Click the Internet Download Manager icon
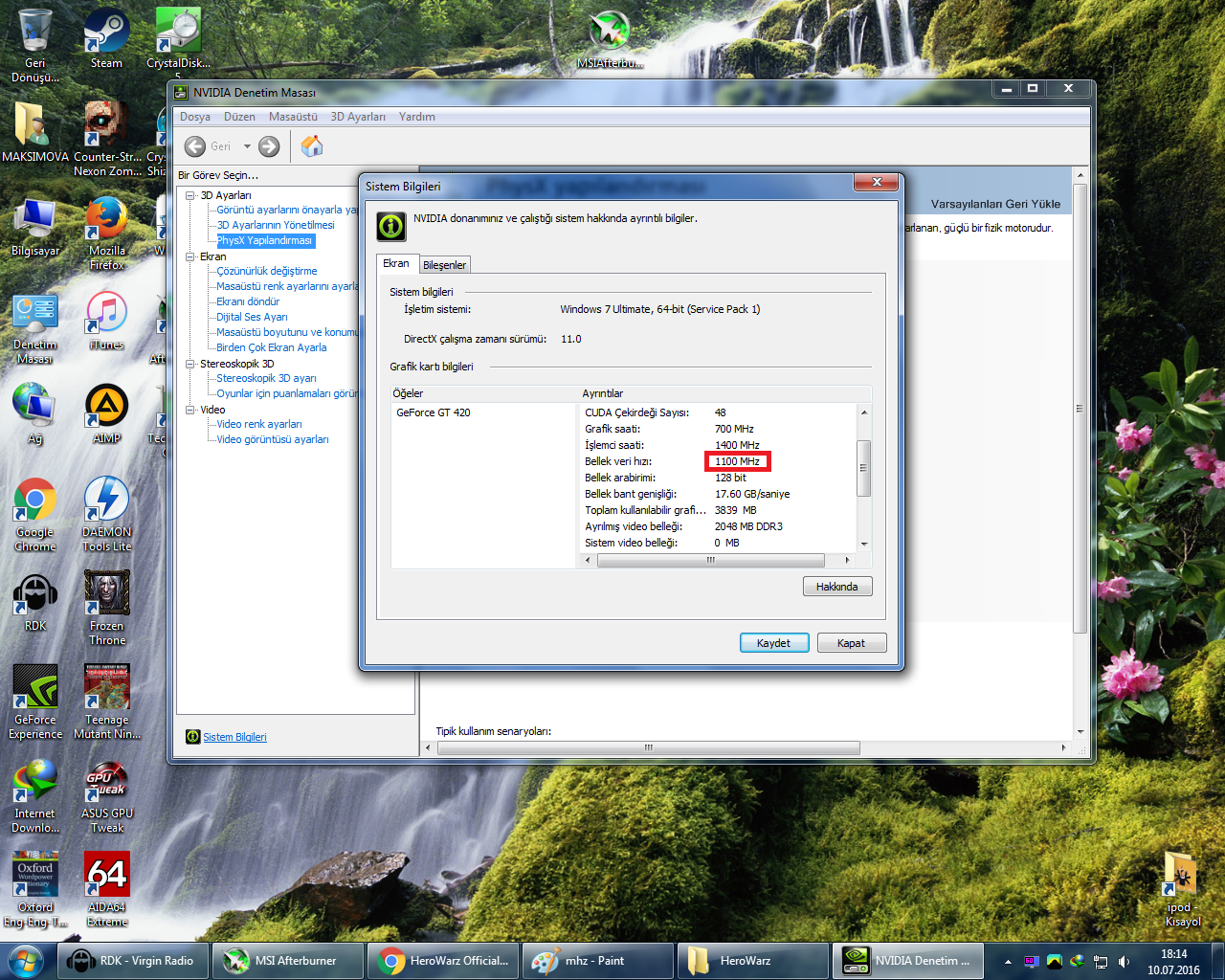The height and width of the screenshot is (980, 1225). tap(35, 796)
